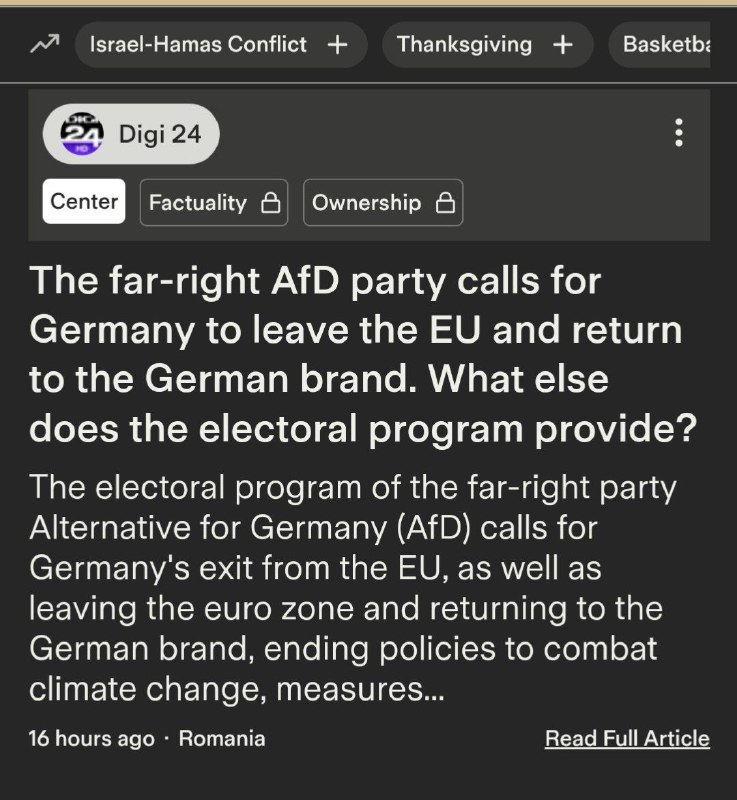Follow Thanksgiving topic via plus icon

click(x=563, y=45)
